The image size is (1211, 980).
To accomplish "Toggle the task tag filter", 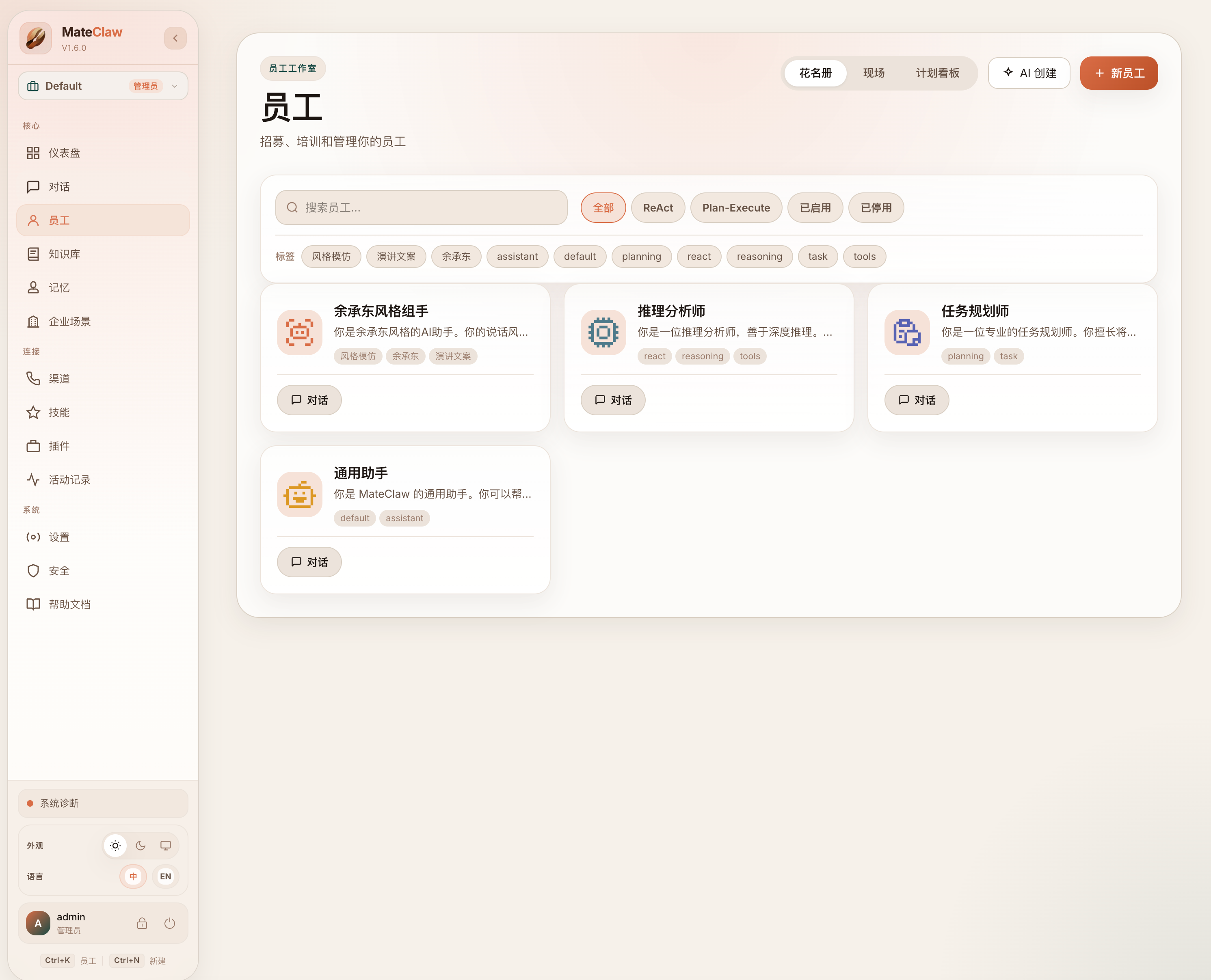I will 818,257.
